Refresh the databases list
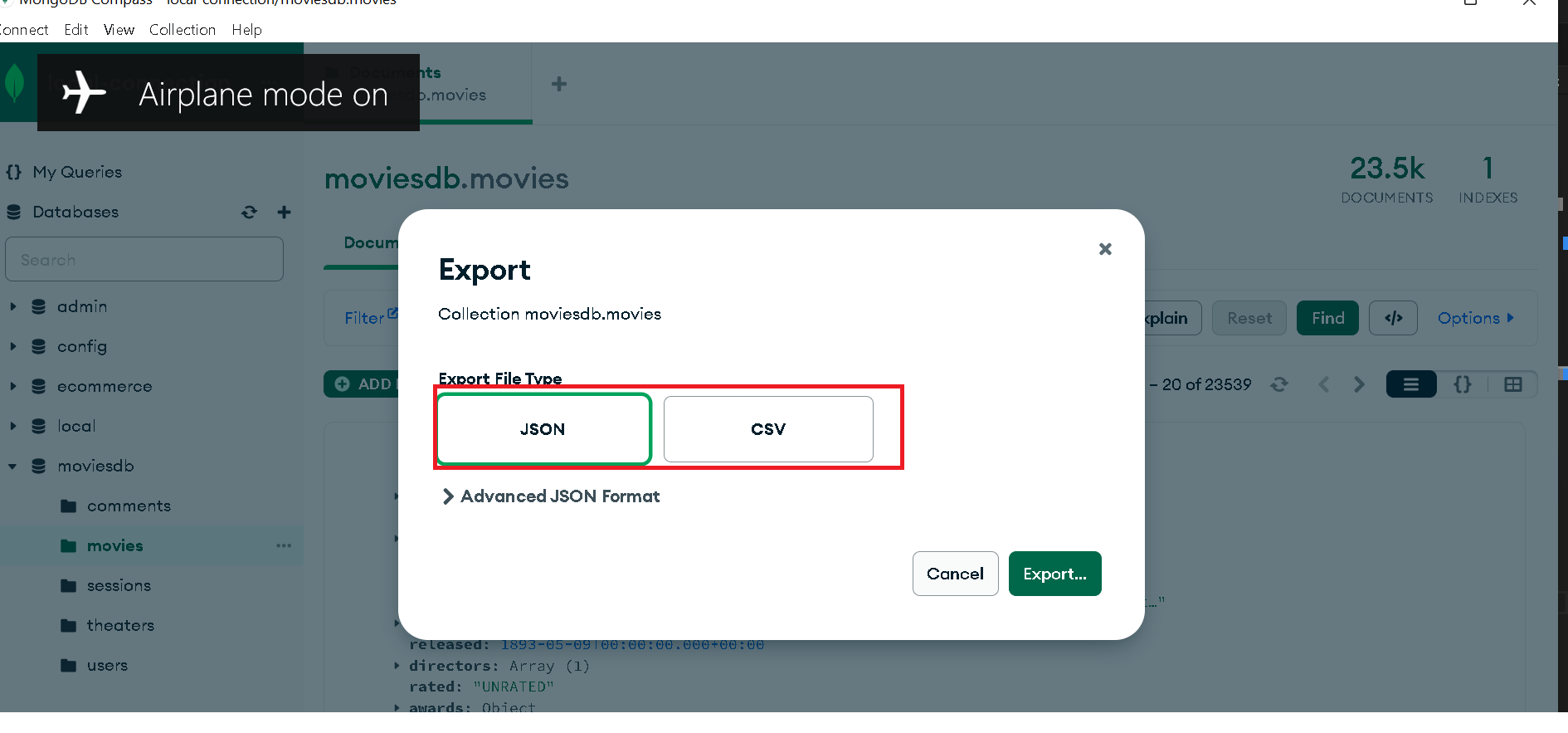The image size is (1568, 733). (x=249, y=213)
